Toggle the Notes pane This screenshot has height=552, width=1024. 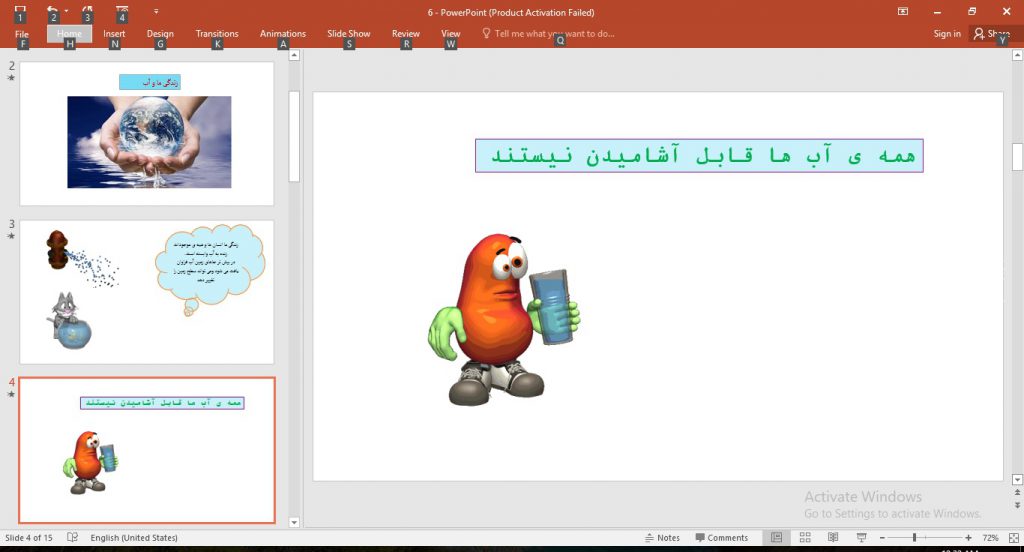(662, 538)
